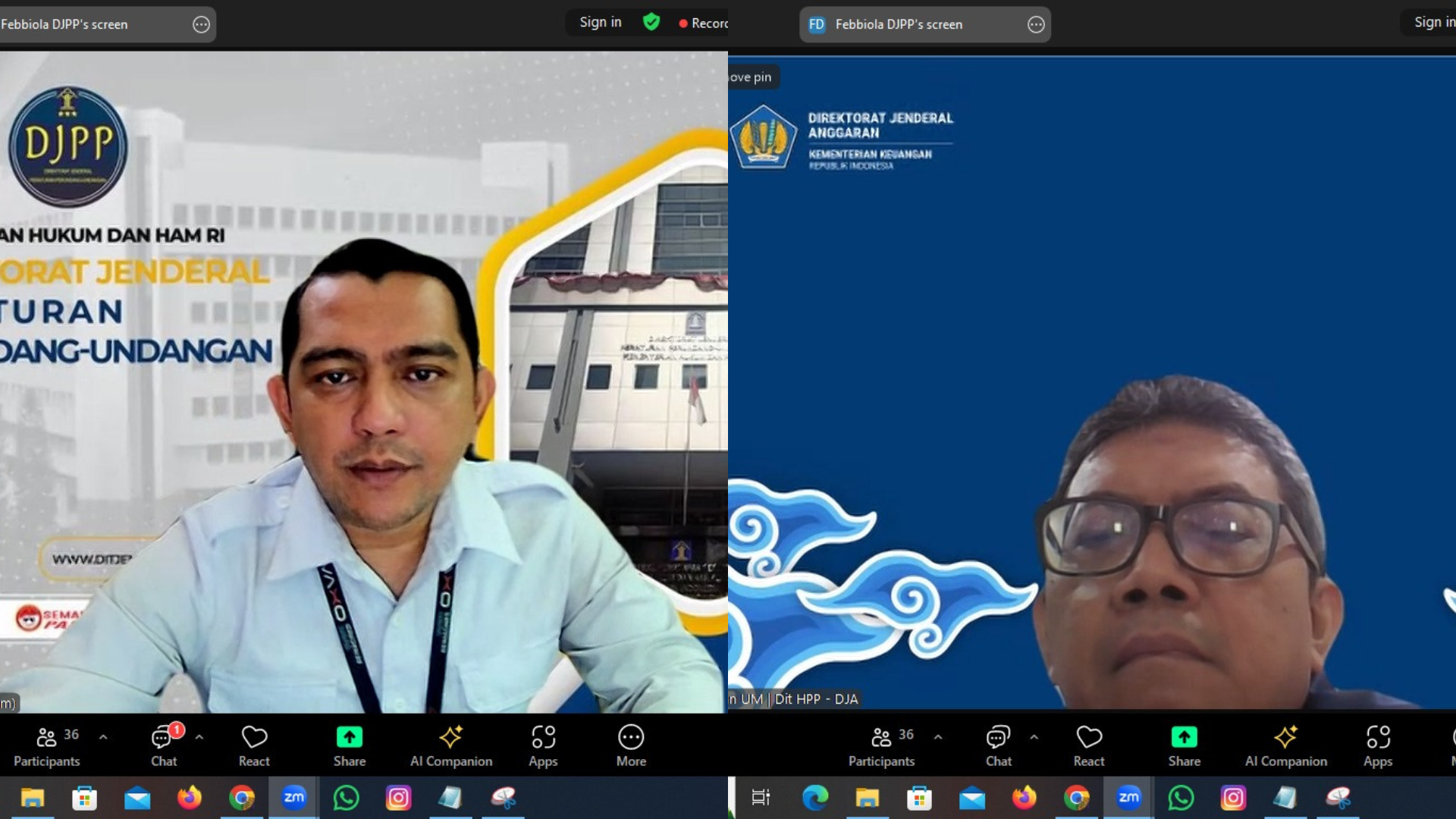Open Mail app on right taskbar
This screenshot has height=819, width=1456.
972,798
